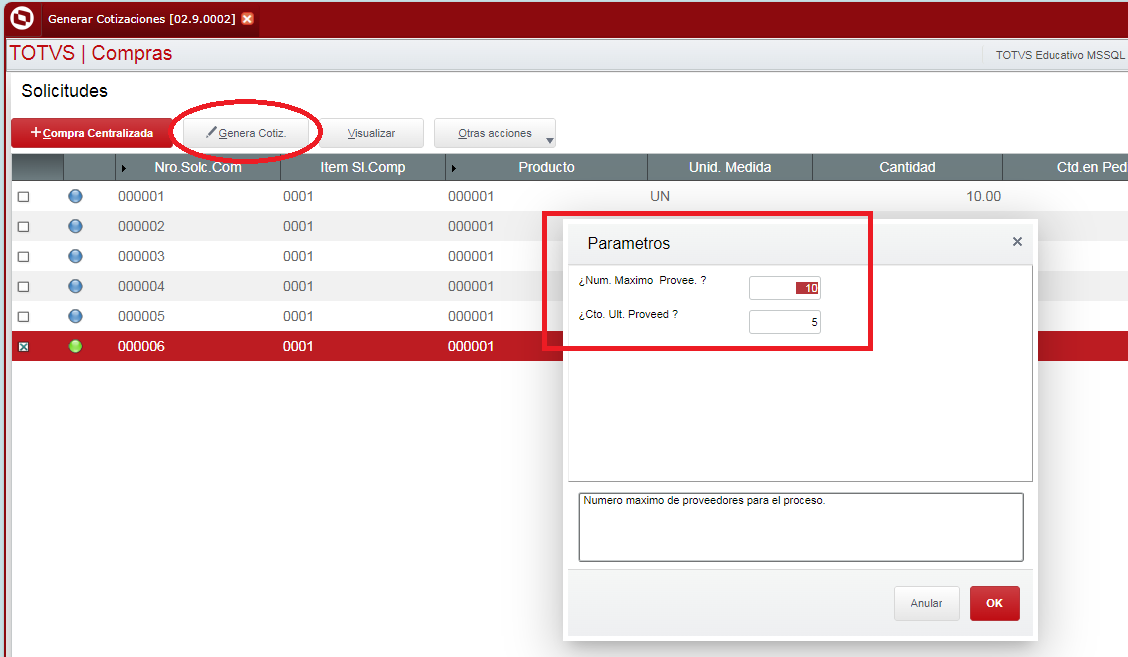The width and height of the screenshot is (1128, 657).
Task: Toggle checkbox for request 000003
Action: (x=24, y=257)
